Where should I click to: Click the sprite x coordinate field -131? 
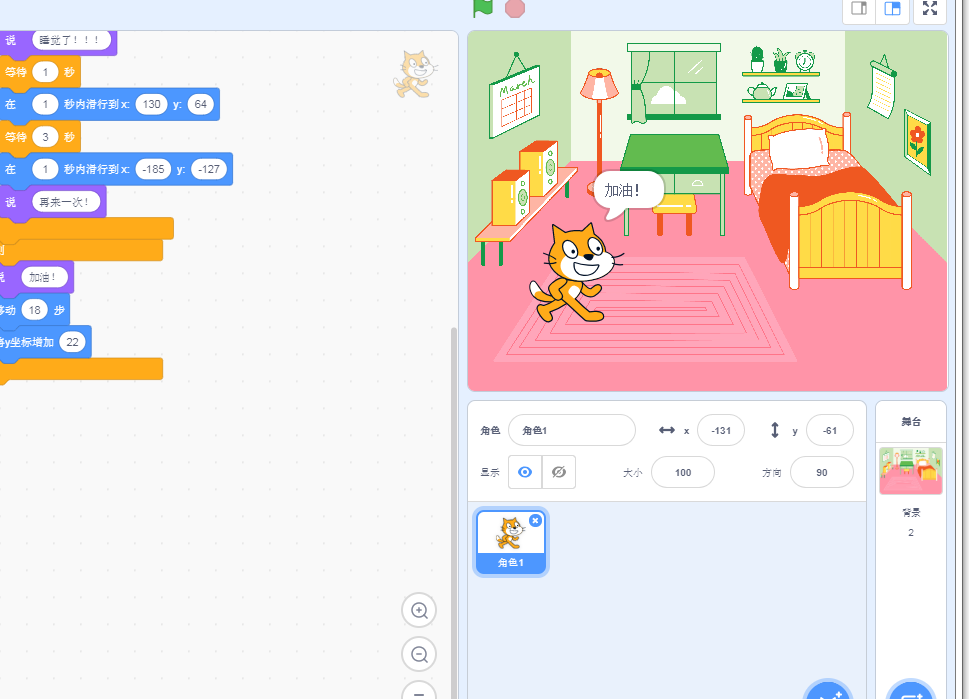coord(721,430)
